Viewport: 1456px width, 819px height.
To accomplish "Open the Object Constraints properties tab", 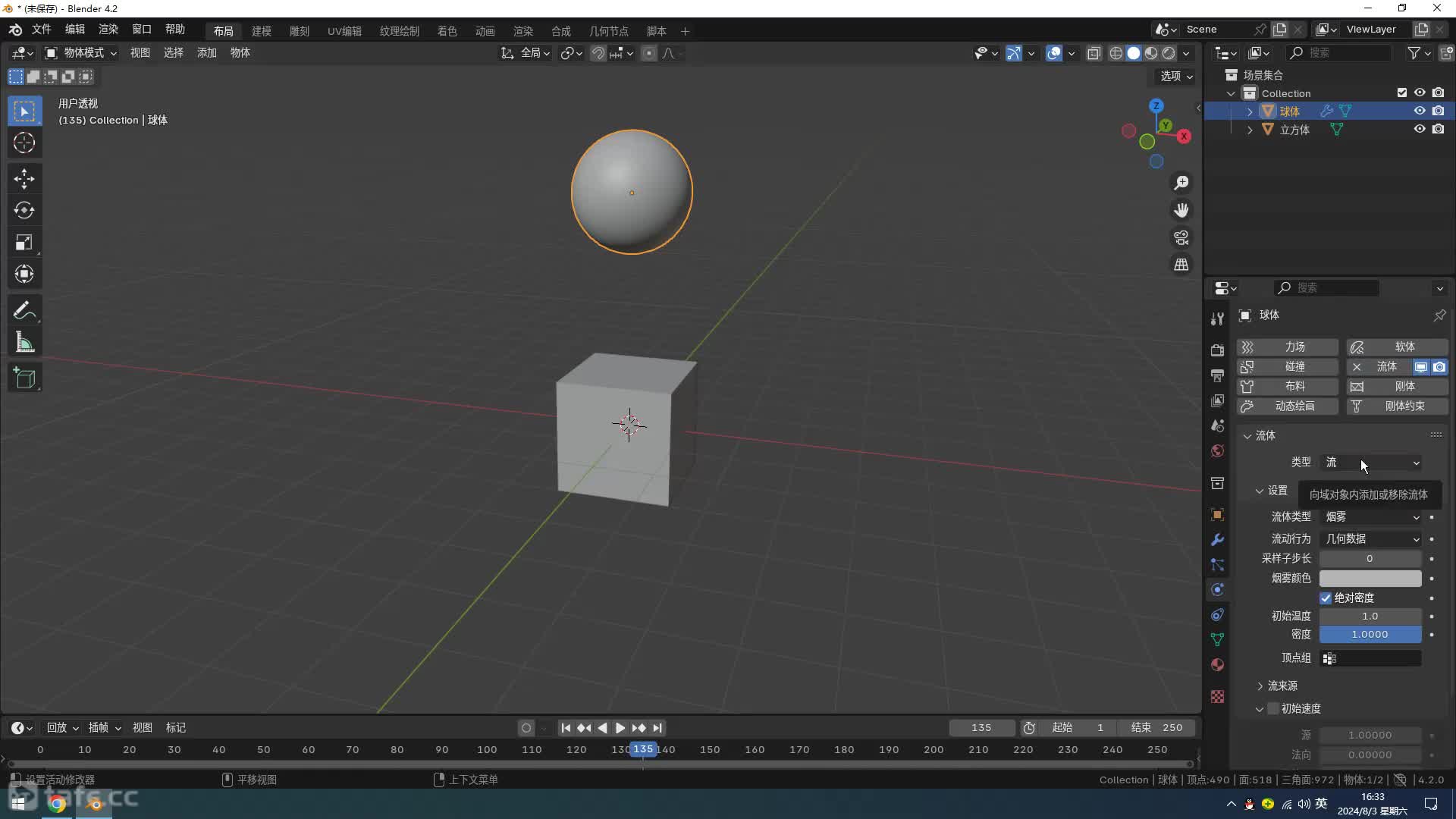I will pos(1217,615).
